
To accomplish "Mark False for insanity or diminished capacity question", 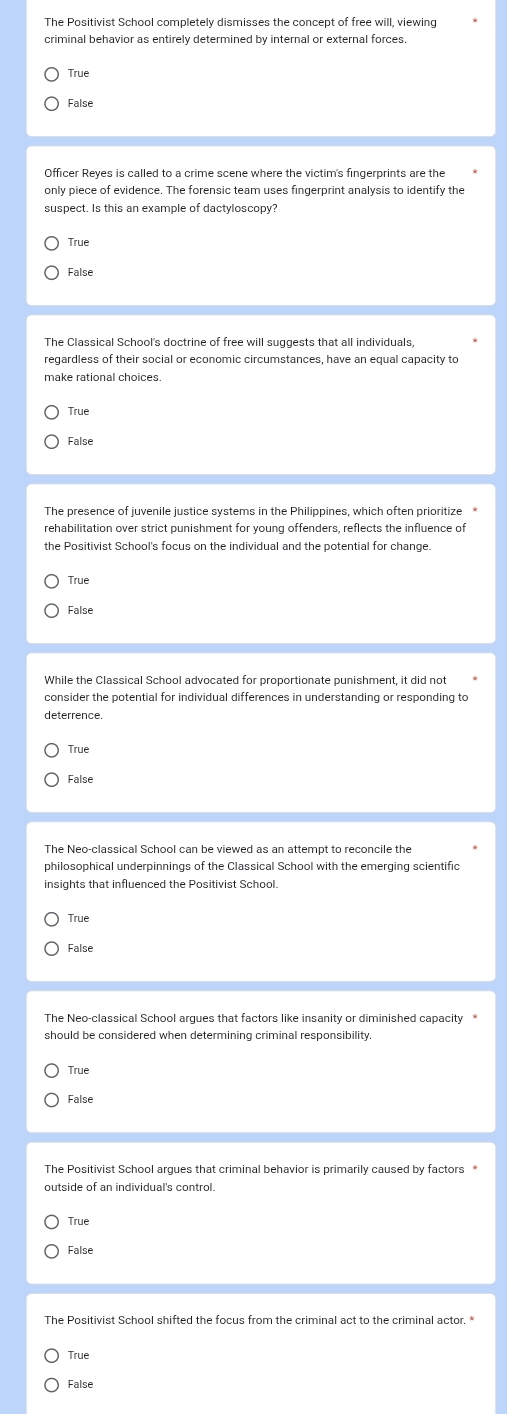I will coord(52,1100).
